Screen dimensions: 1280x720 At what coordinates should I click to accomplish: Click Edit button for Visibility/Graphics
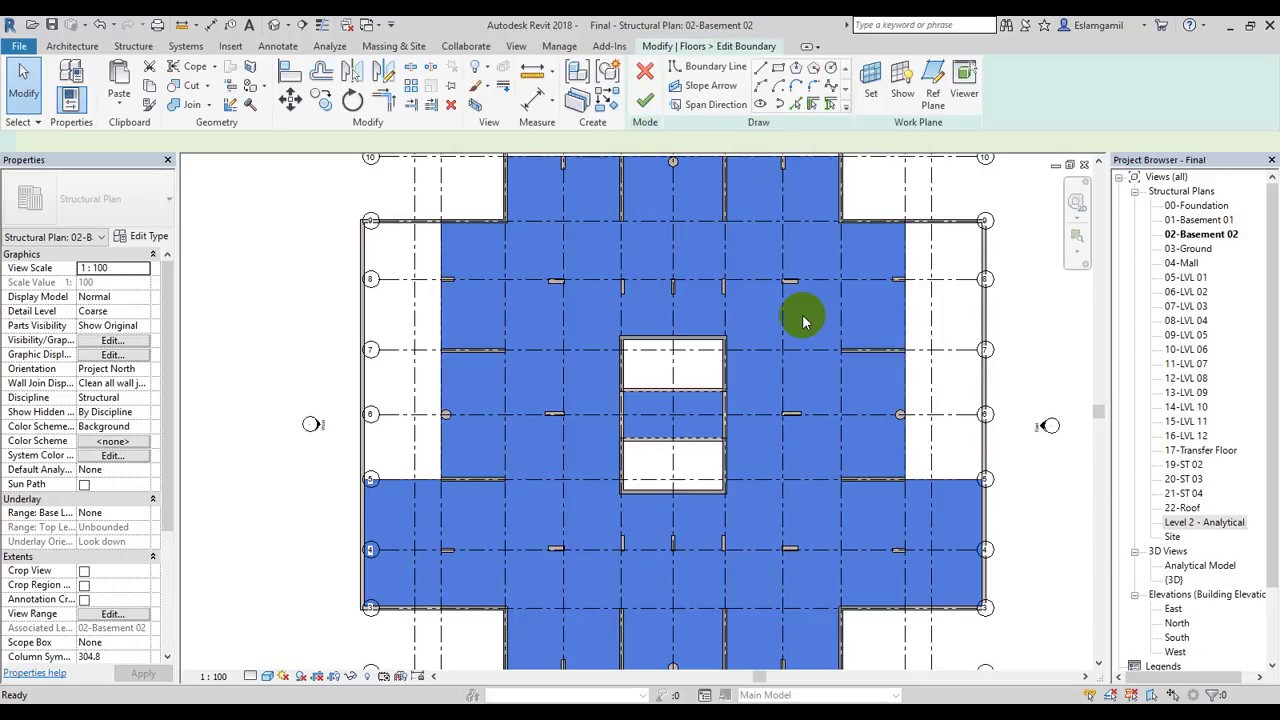(112, 340)
